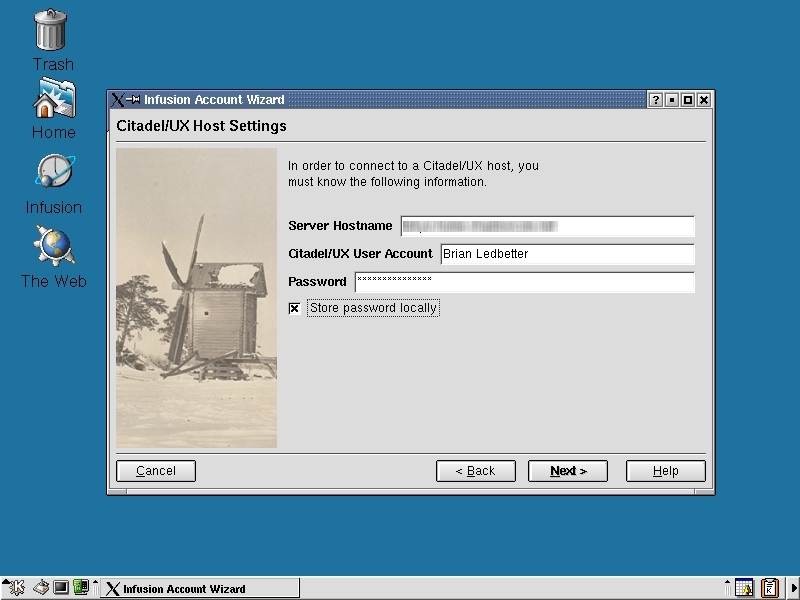Click the Password input field

(x=524, y=282)
